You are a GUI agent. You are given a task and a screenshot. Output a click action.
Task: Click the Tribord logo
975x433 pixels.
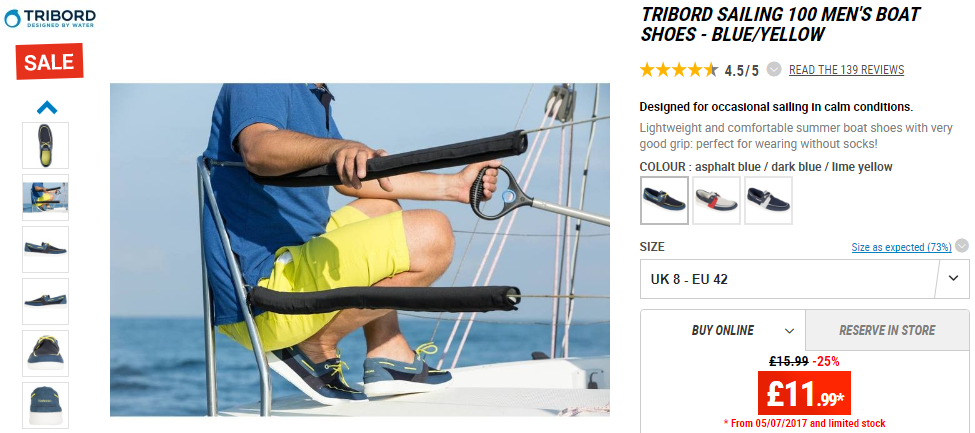point(50,18)
